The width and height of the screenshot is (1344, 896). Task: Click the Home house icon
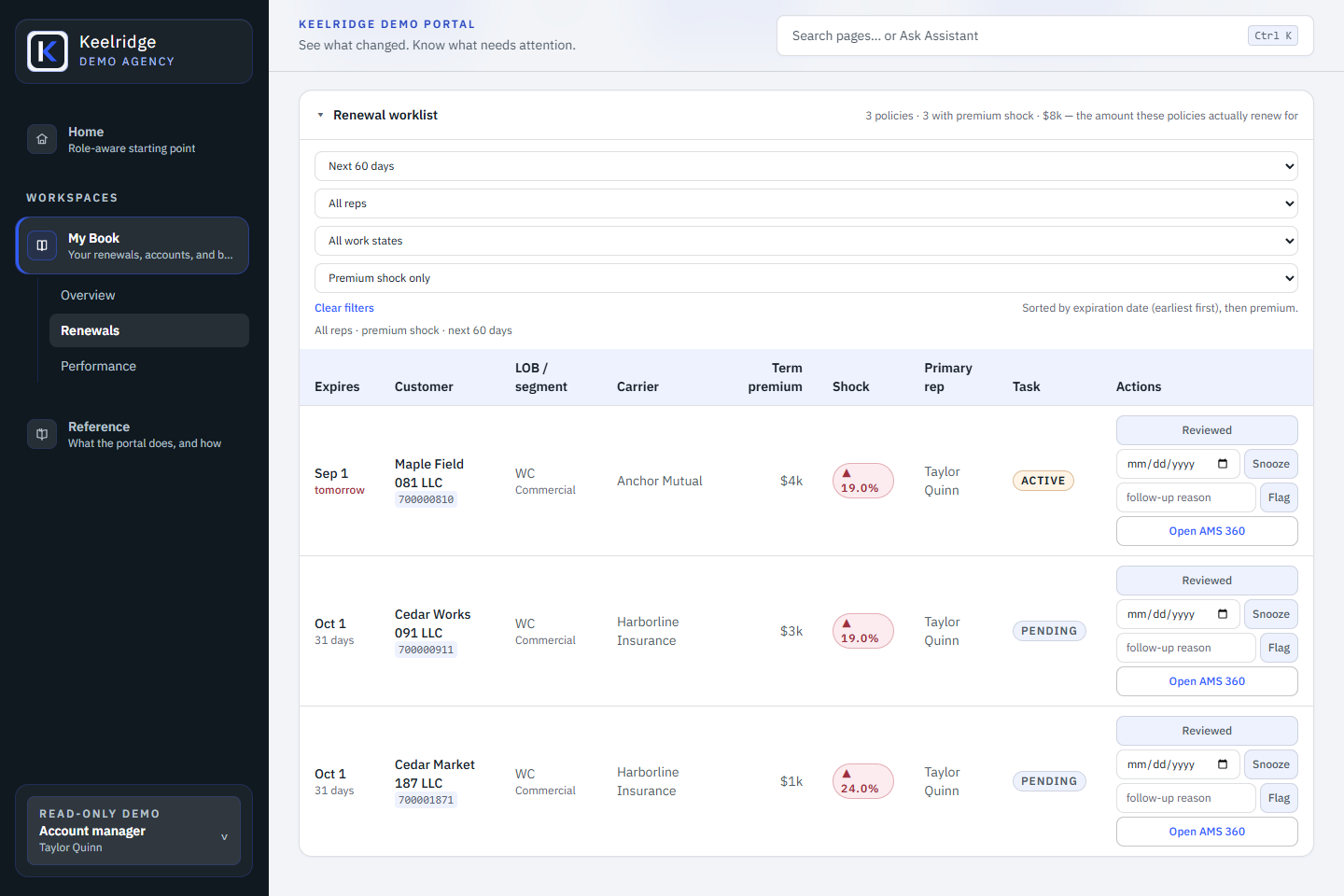click(x=42, y=139)
